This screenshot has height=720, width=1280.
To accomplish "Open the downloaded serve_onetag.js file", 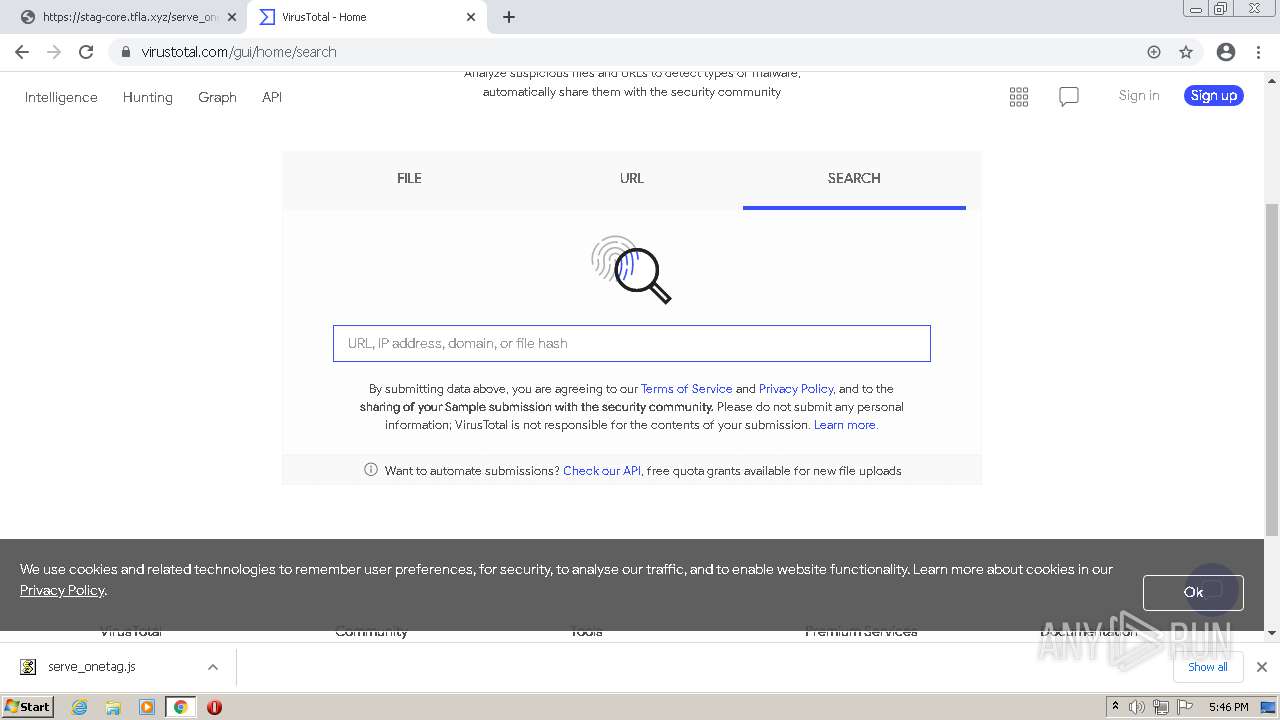I will (x=91, y=667).
